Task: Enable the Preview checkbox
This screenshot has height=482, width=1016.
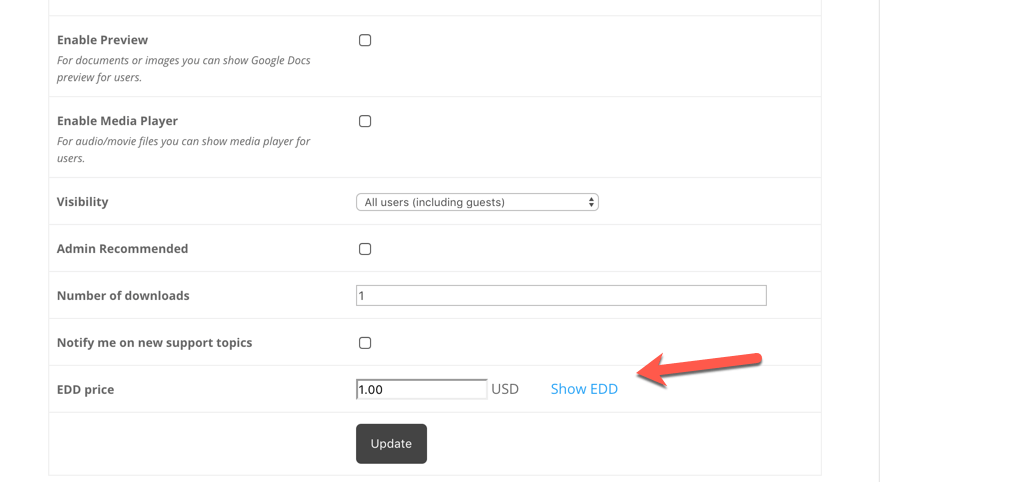Action: [365, 41]
